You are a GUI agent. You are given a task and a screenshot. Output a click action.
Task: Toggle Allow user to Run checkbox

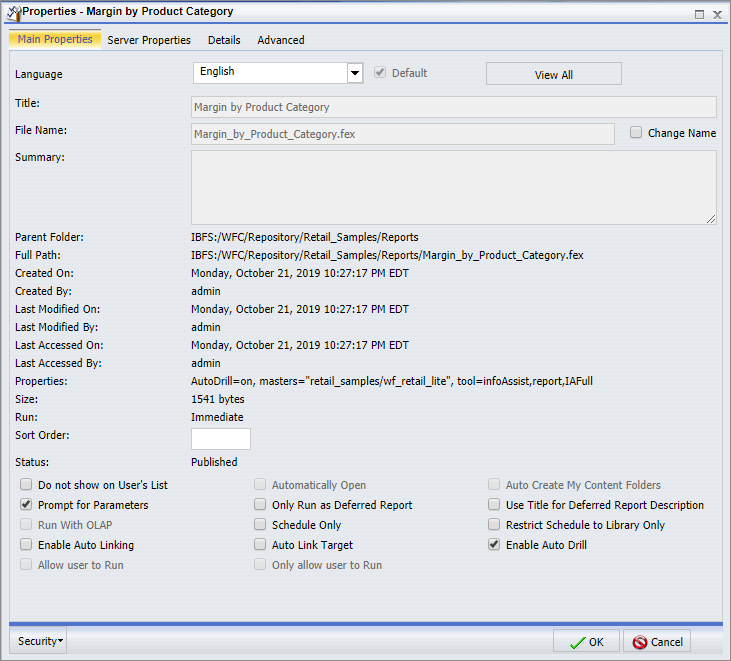tap(26, 565)
